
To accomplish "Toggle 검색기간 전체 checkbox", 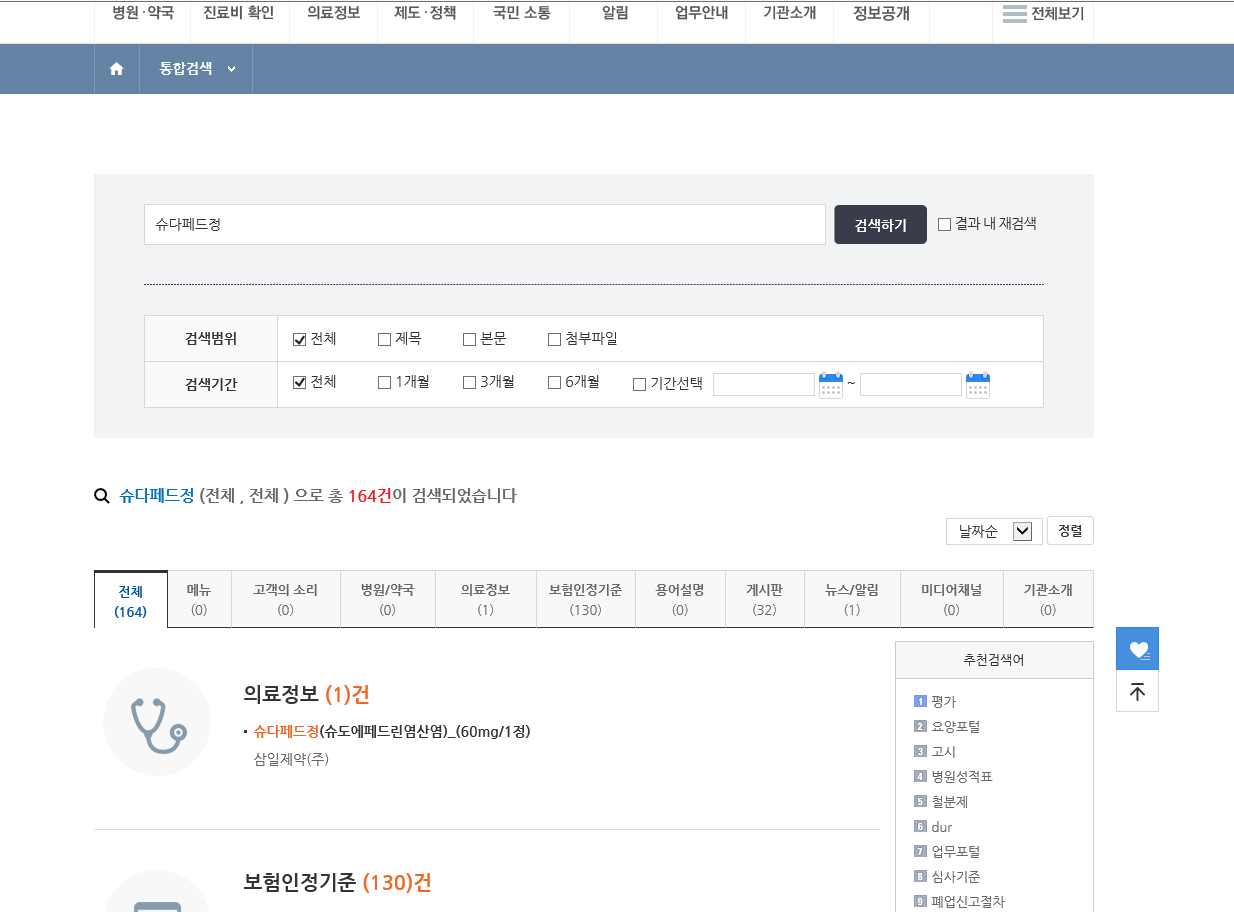I will (299, 382).
